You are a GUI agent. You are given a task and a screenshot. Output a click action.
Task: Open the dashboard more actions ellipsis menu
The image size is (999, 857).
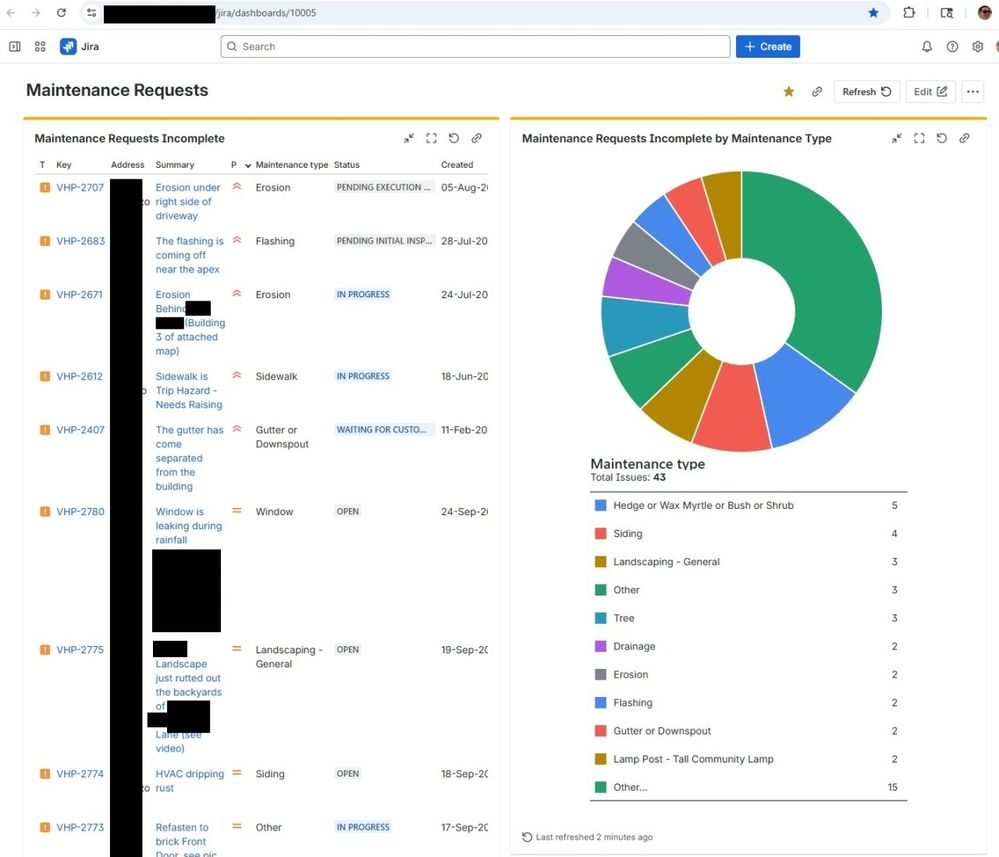[x=972, y=91]
